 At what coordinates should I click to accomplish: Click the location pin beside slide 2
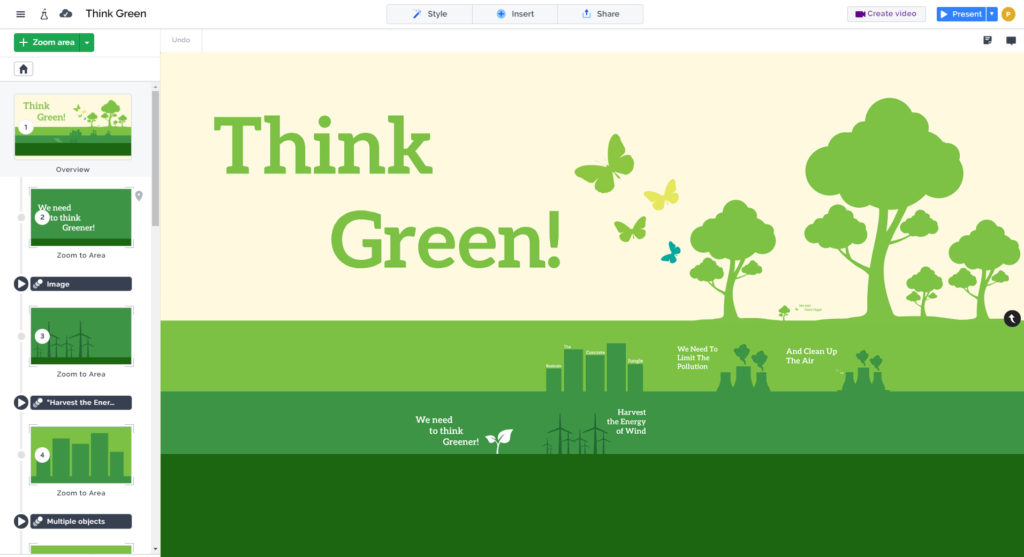(x=139, y=196)
